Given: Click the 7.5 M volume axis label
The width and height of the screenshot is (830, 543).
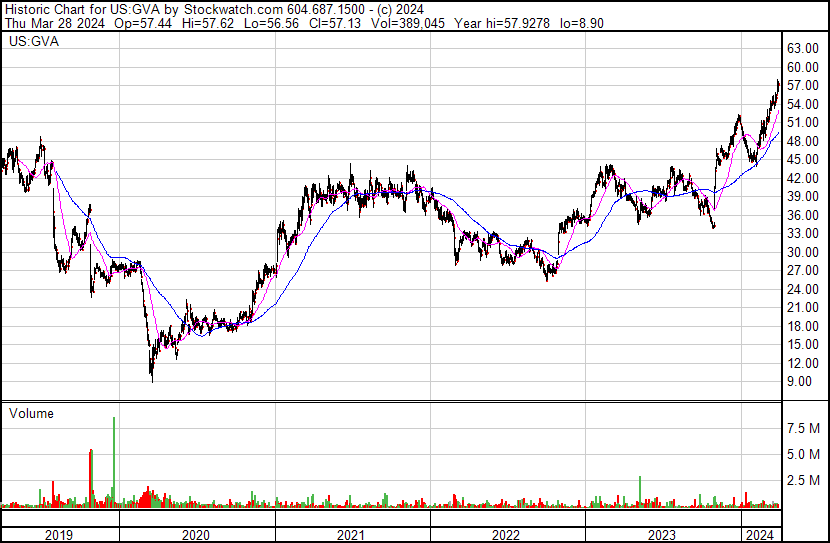Looking at the screenshot, I should tap(805, 428).
